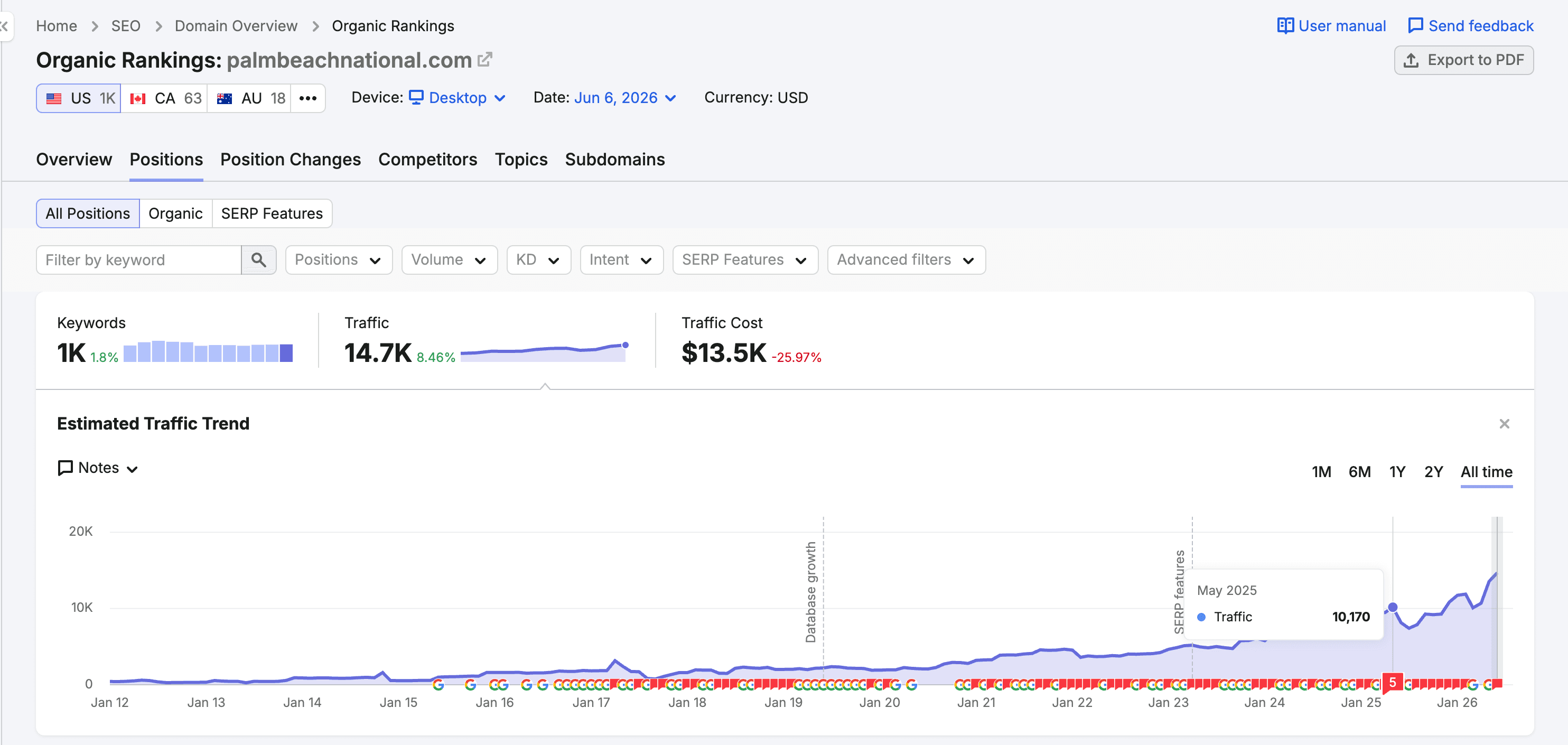
Task: Click the keyword search magnifier icon
Action: (259, 260)
